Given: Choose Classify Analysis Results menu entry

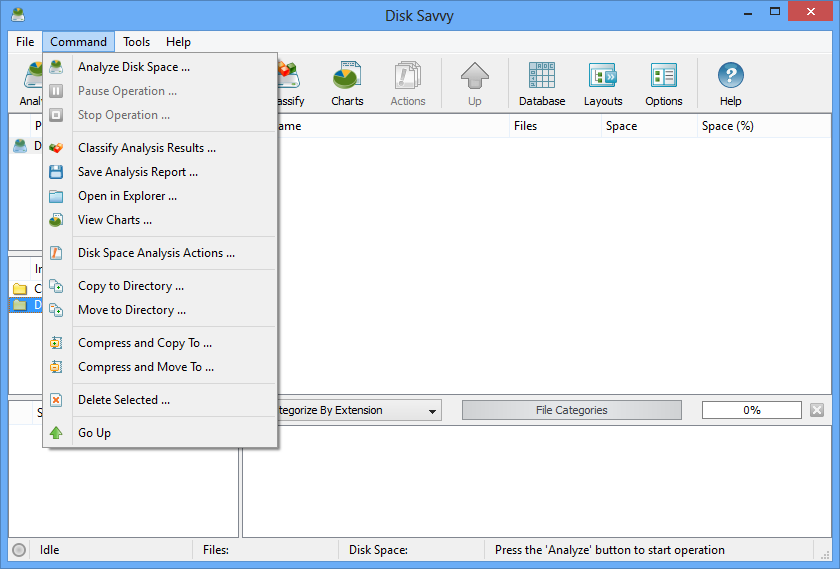Looking at the screenshot, I should coord(160,148).
